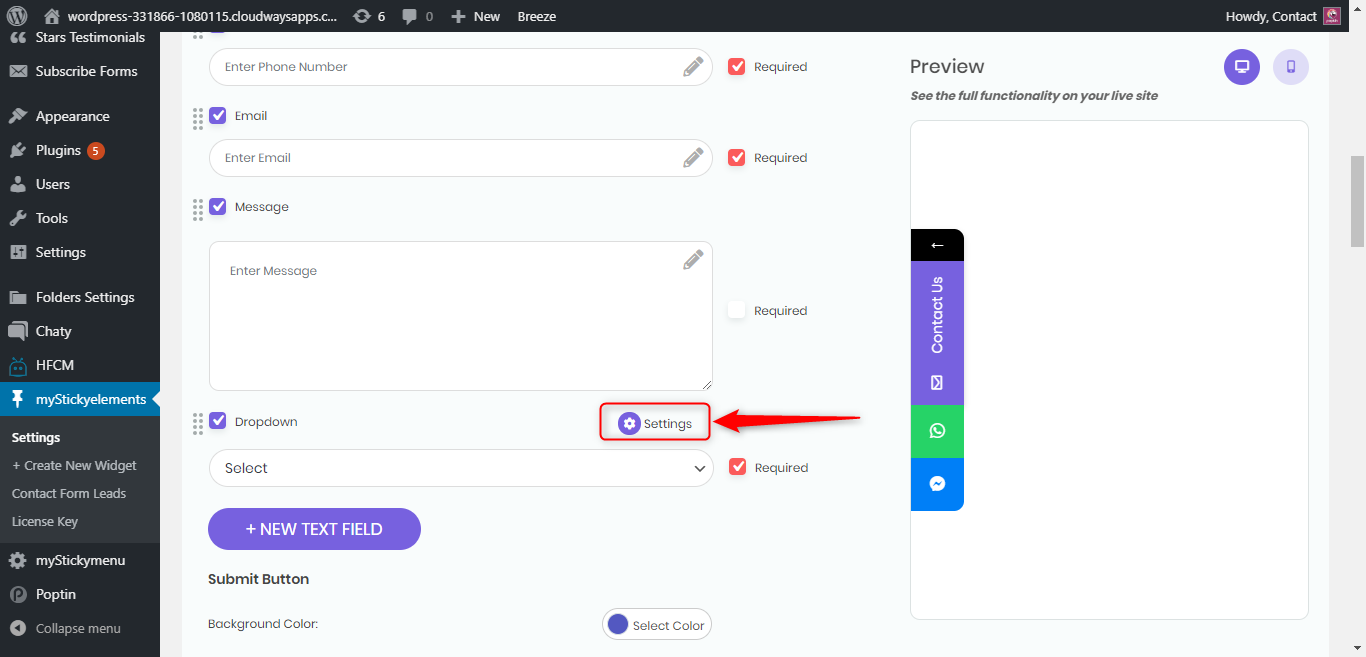
Task: Click the Poptin icon in sidebar
Action: point(18,594)
